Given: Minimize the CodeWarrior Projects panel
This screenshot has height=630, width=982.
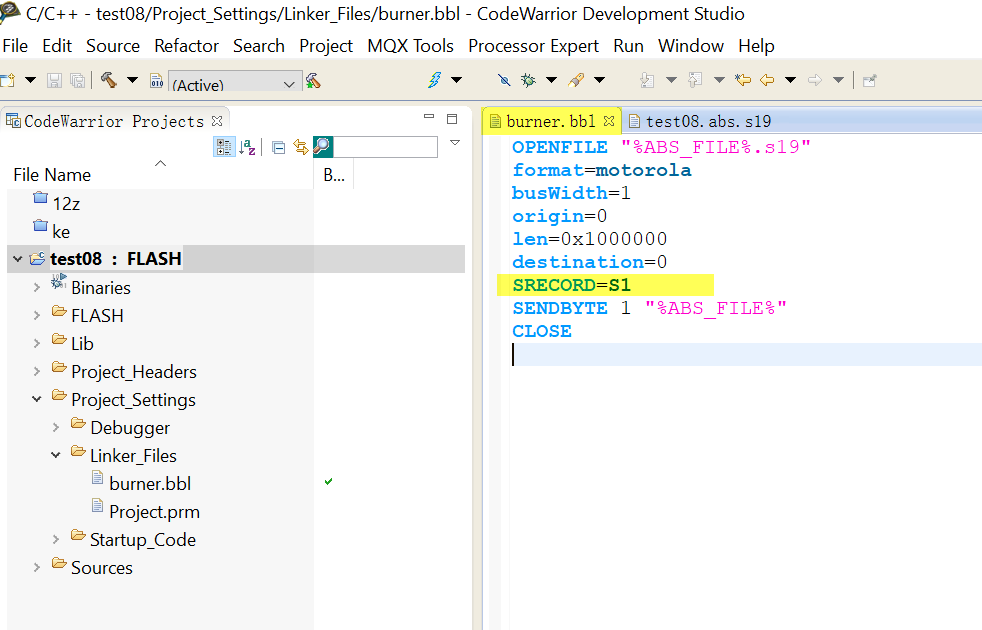Looking at the screenshot, I should click(429, 116).
